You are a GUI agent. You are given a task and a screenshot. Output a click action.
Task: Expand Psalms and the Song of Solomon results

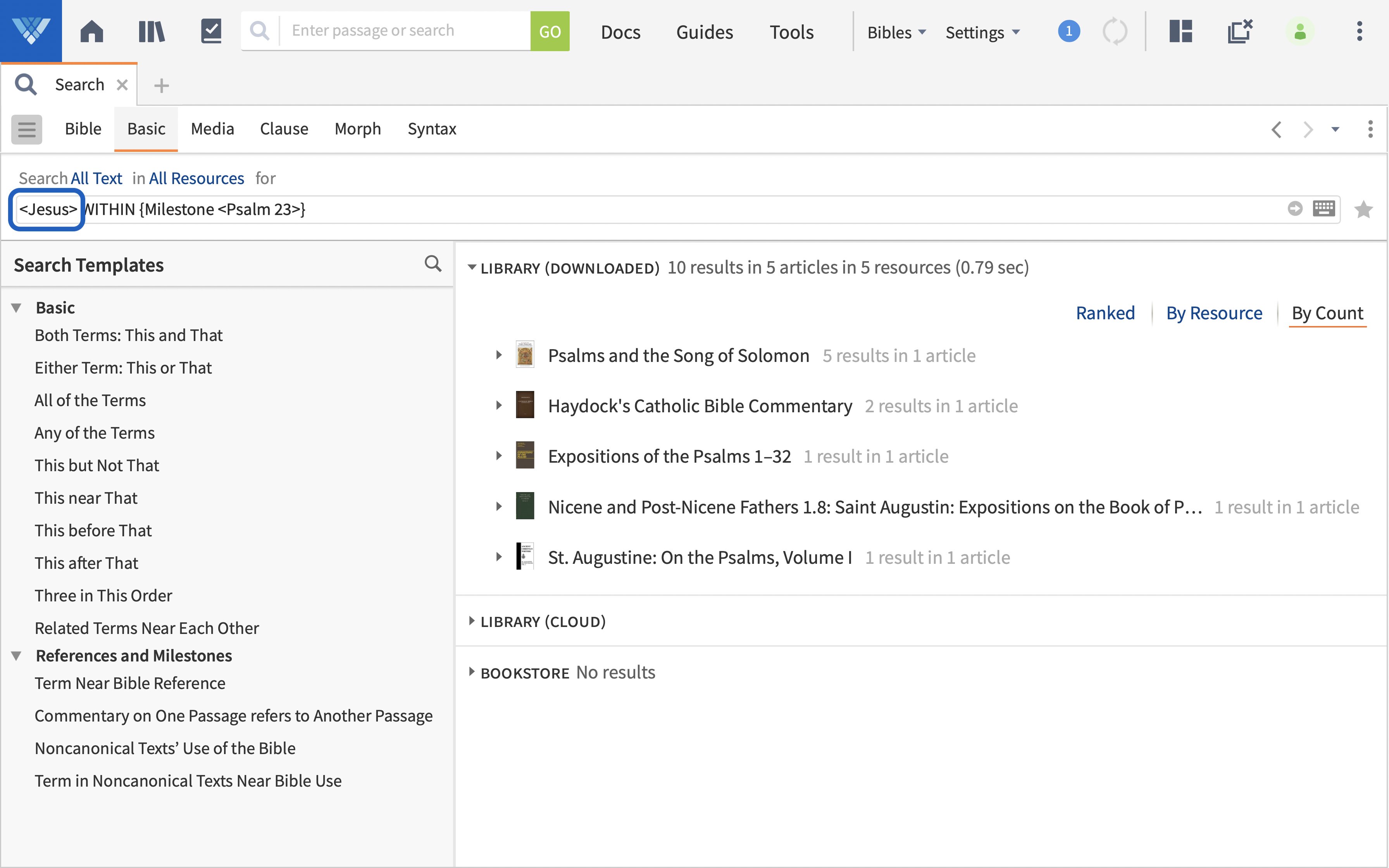click(x=499, y=355)
